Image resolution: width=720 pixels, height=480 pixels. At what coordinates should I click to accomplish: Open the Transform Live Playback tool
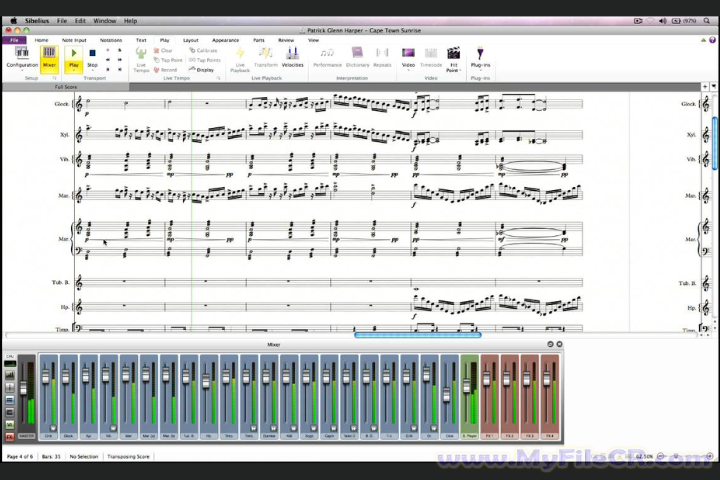pyautogui.click(x=265, y=57)
